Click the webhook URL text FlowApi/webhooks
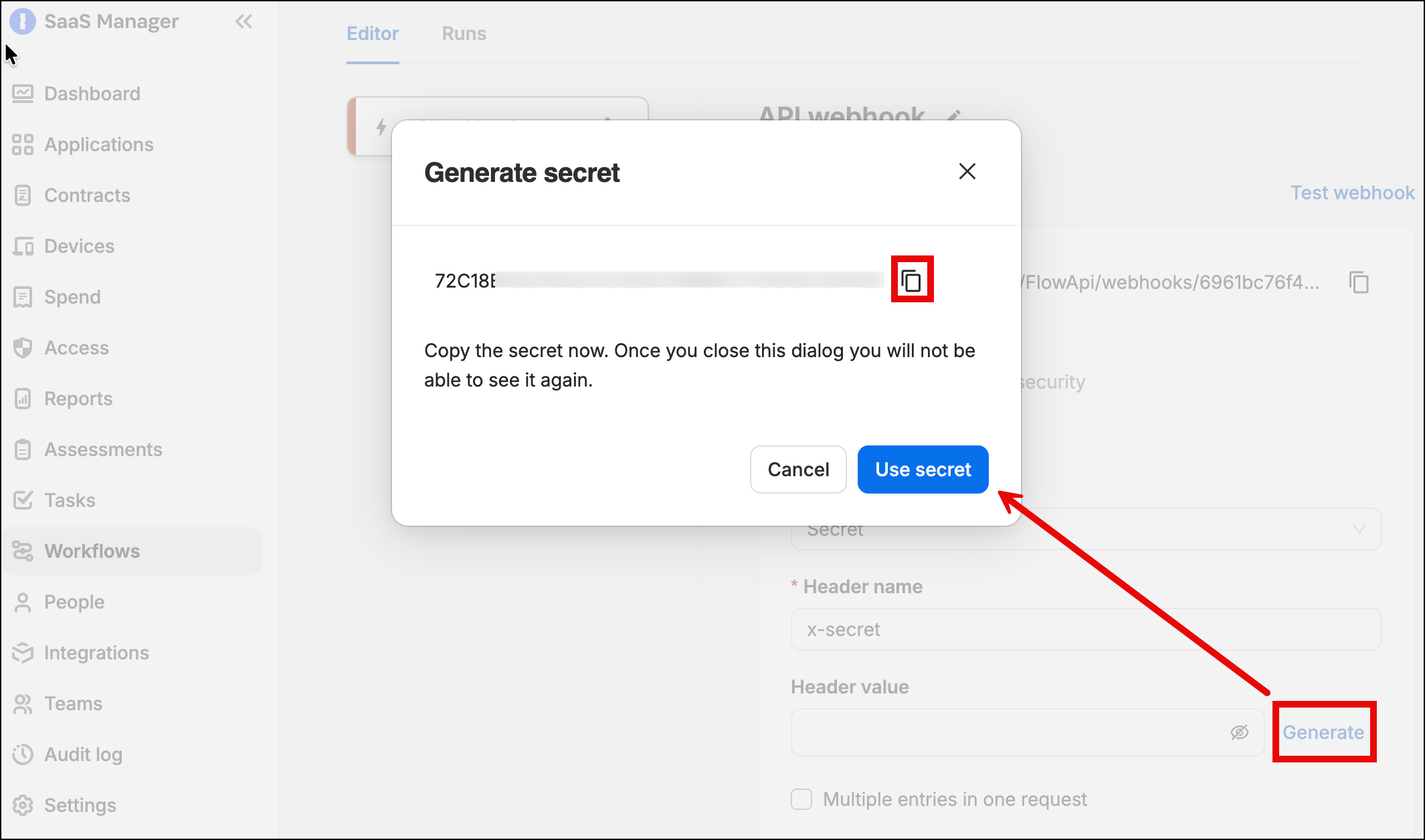 [x=1169, y=282]
